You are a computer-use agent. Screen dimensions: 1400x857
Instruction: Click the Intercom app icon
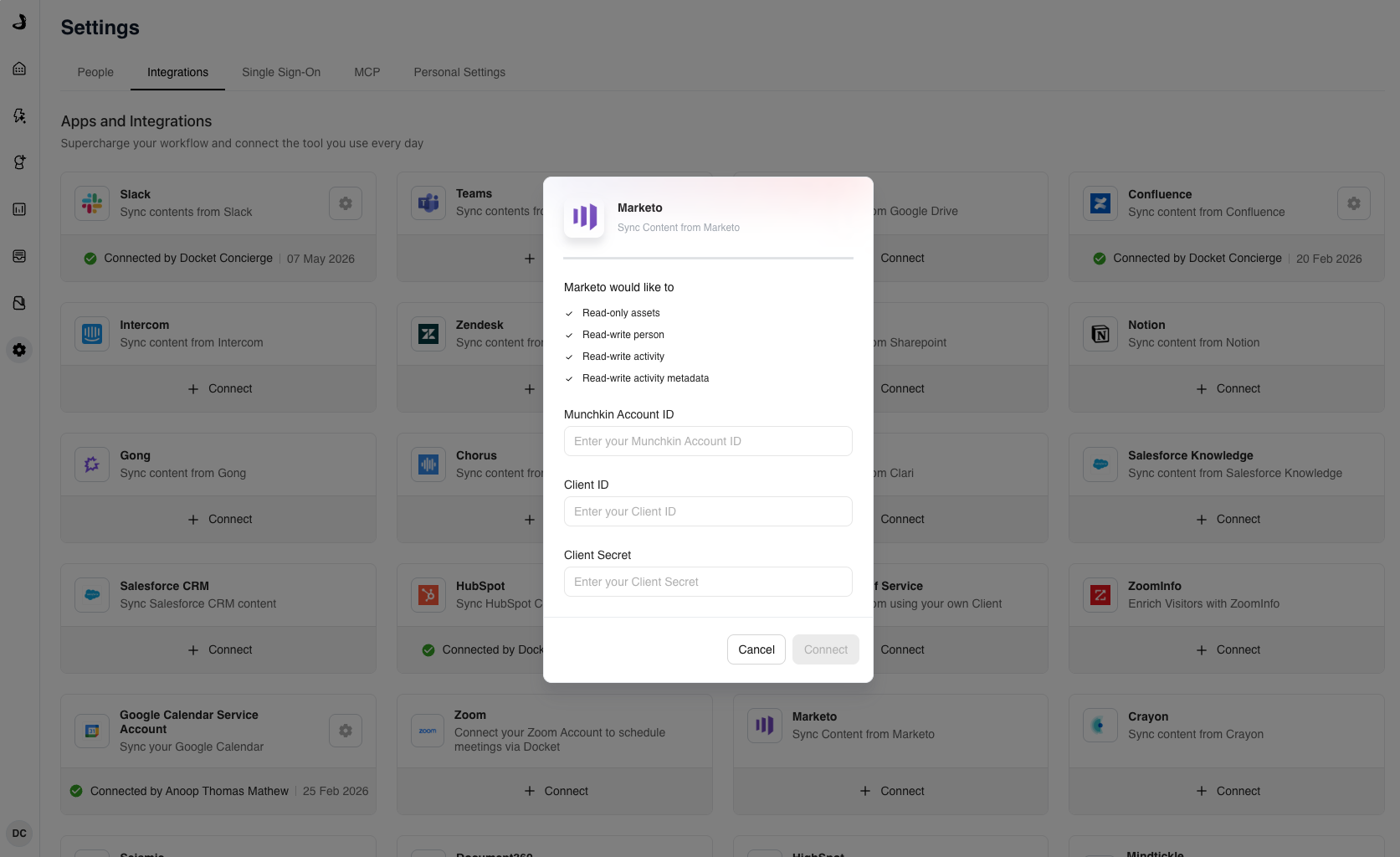click(x=92, y=334)
